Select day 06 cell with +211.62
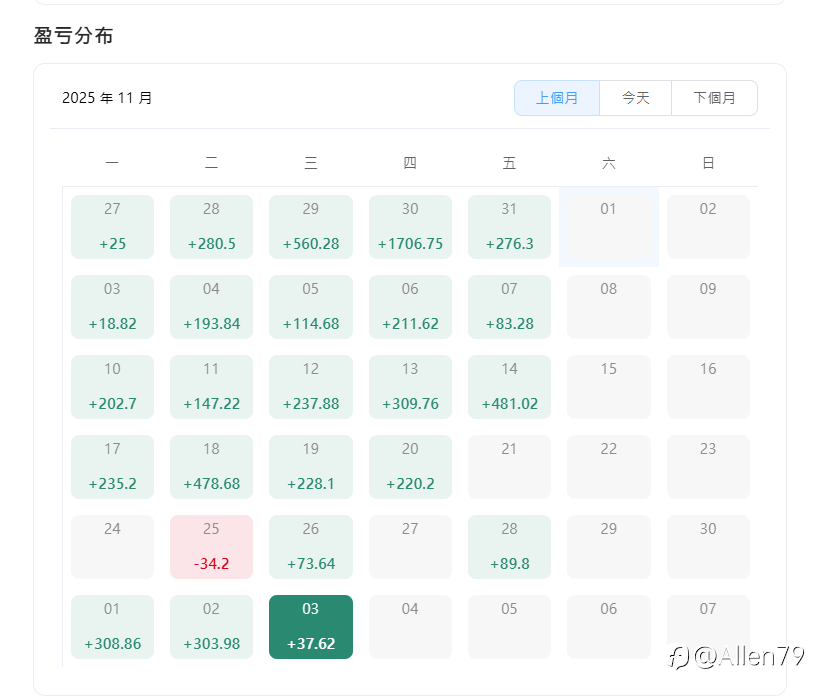 pos(410,307)
